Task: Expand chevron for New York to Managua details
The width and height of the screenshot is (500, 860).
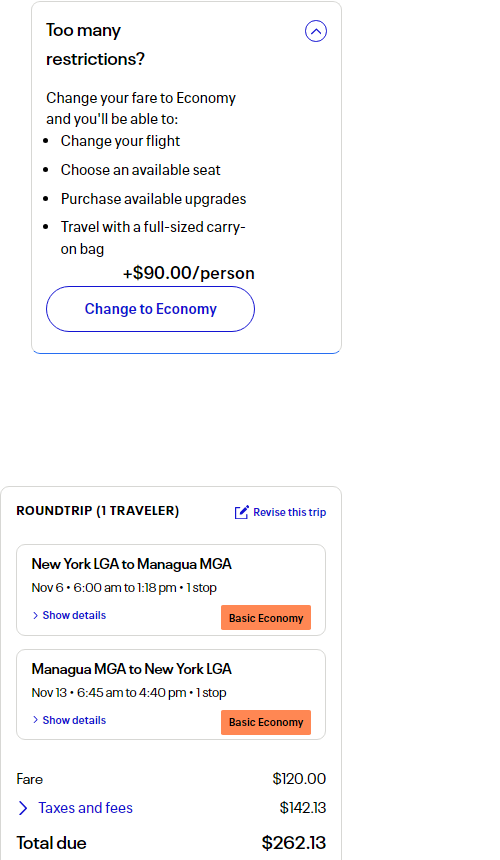Action: tap(36, 615)
